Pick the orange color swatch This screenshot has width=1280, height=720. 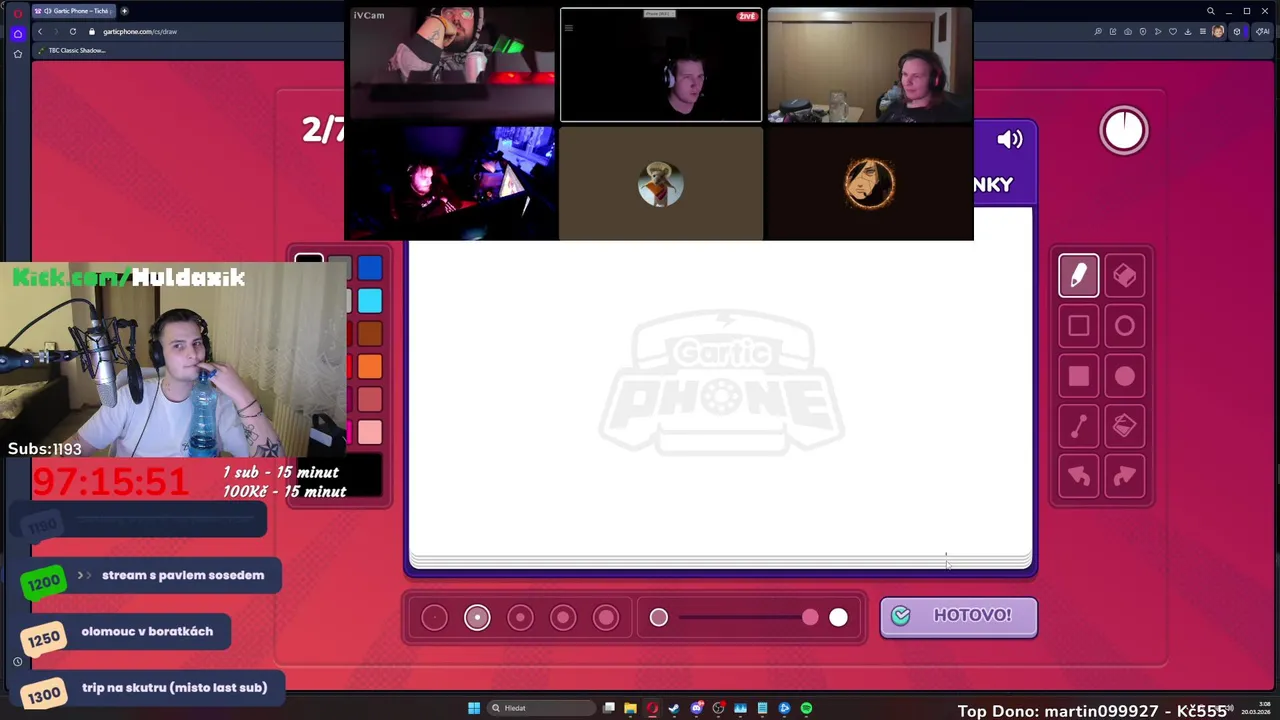pos(370,367)
